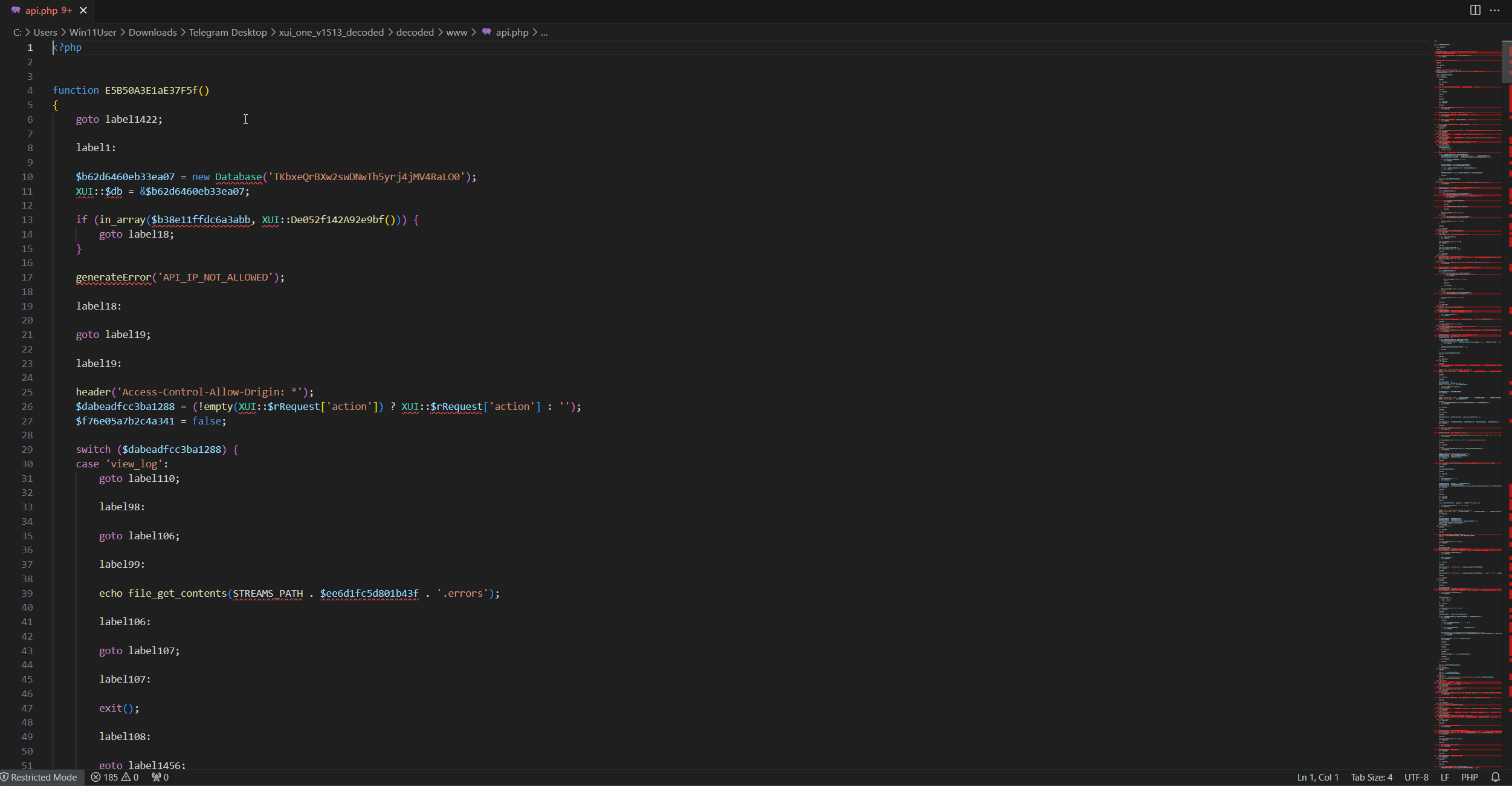This screenshot has width=1512, height=786.
Task: Click 'goto label18;' statement
Action: (x=137, y=234)
